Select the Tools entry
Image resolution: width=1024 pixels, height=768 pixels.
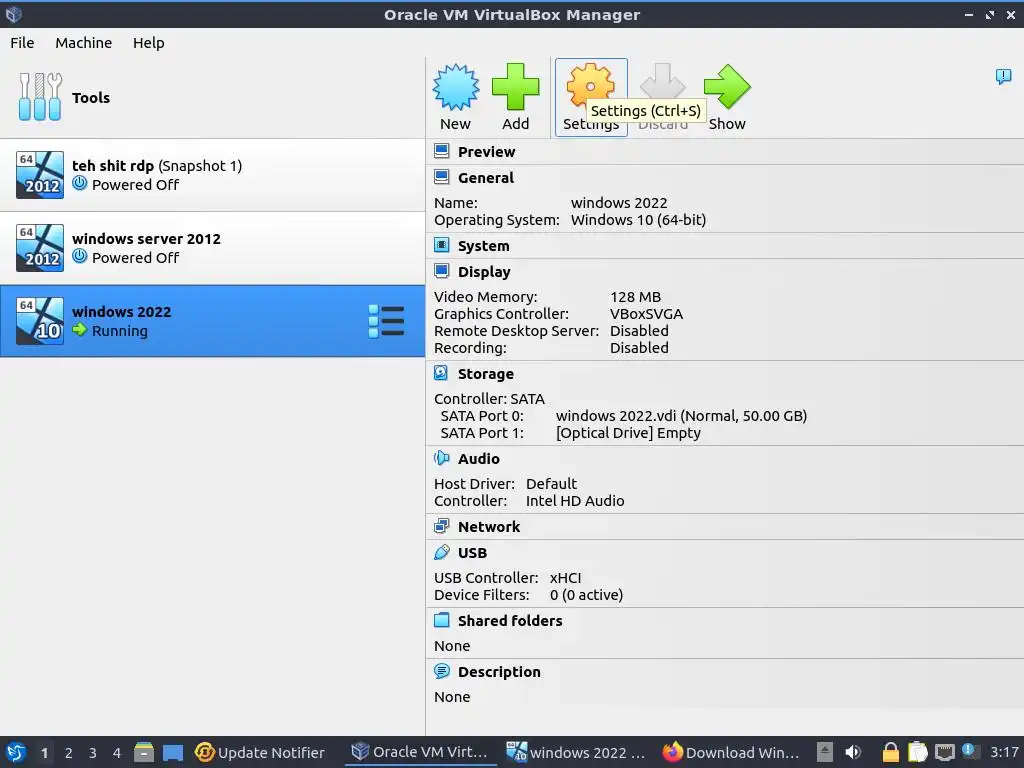point(212,98)
